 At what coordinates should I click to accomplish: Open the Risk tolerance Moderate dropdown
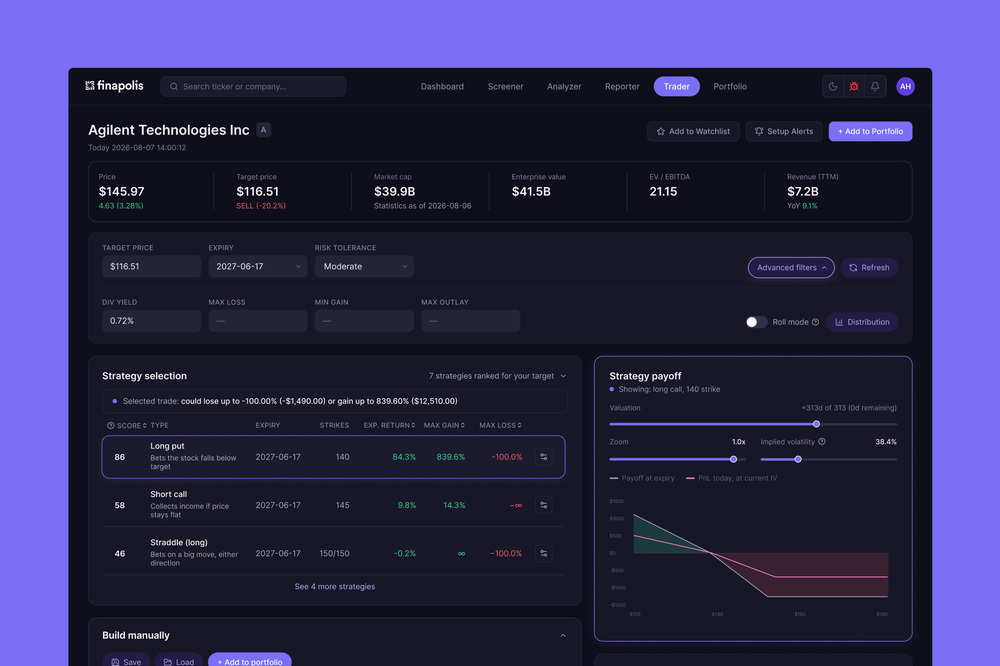click(x=364, y=267)
